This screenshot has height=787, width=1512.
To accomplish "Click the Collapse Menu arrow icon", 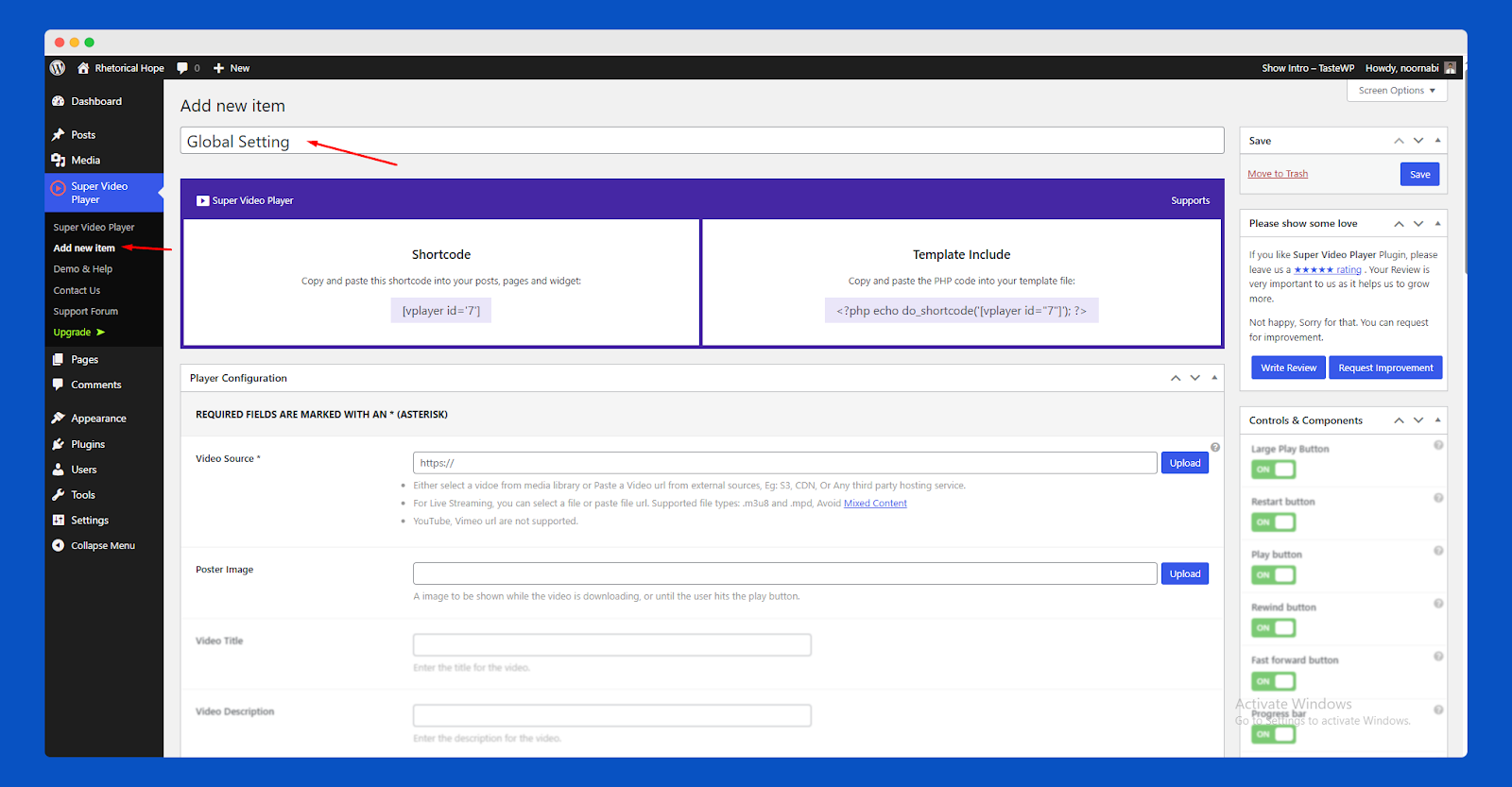I will point(59,546).
